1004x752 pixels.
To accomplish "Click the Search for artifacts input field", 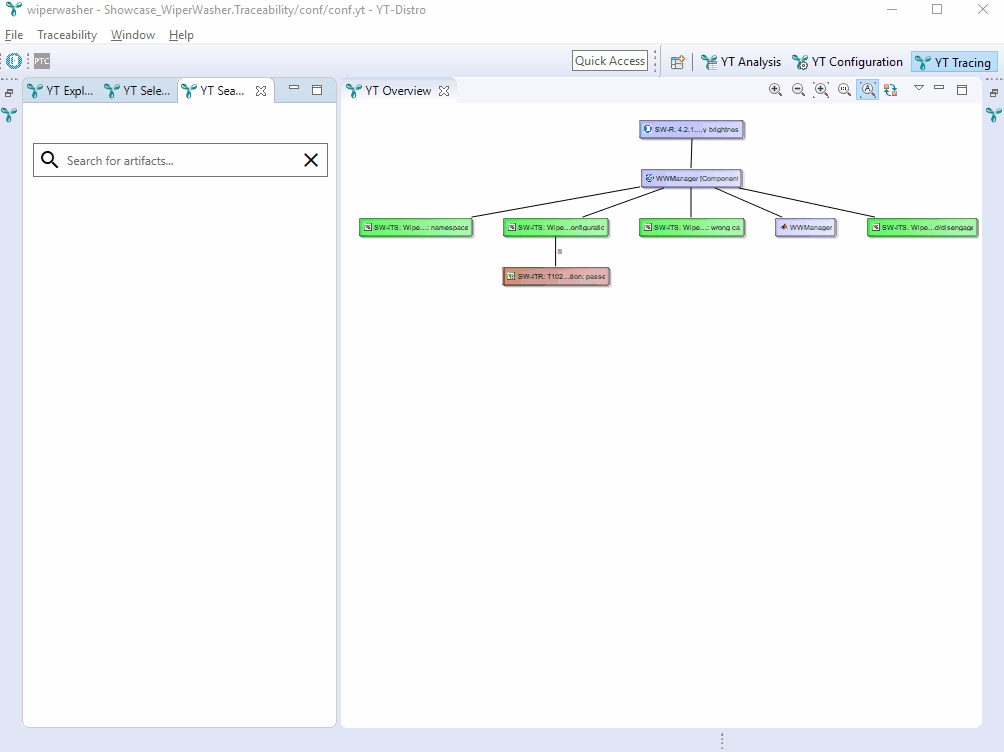I will point(180,160).
